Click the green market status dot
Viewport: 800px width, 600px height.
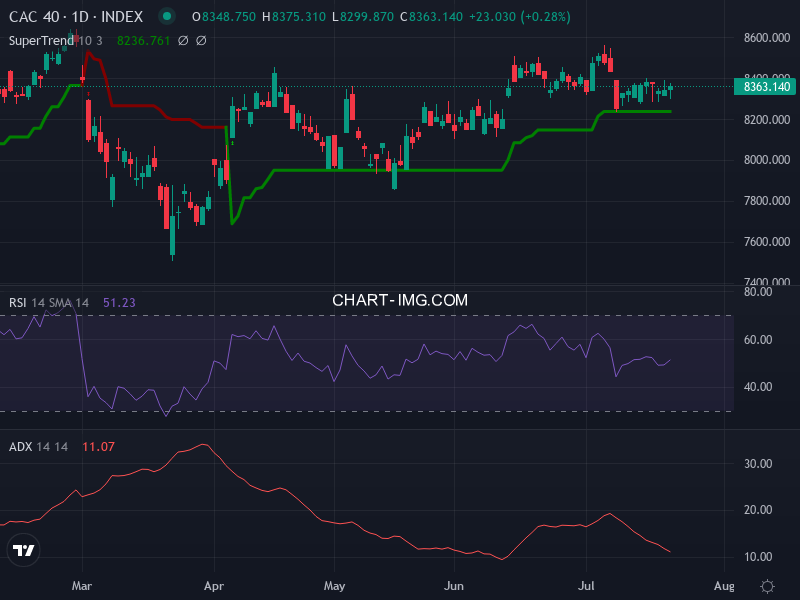[x=166, y=16]
